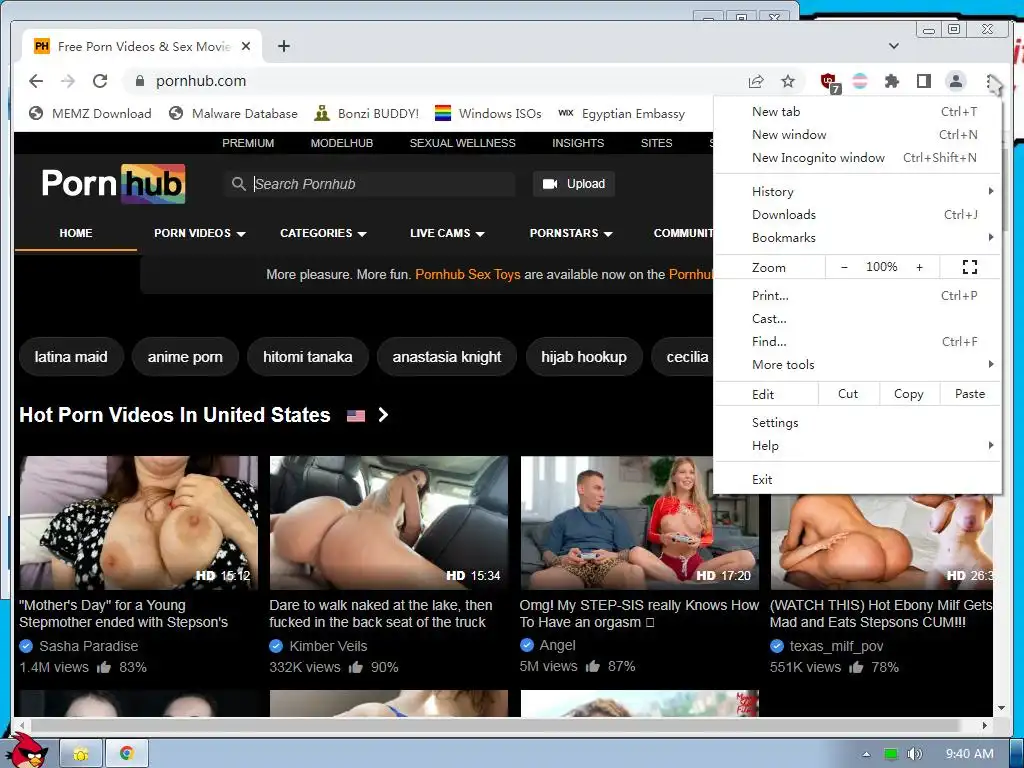Click the Upload button
The width and height of the screenshot is (1024, 768).
pos(573,184)
